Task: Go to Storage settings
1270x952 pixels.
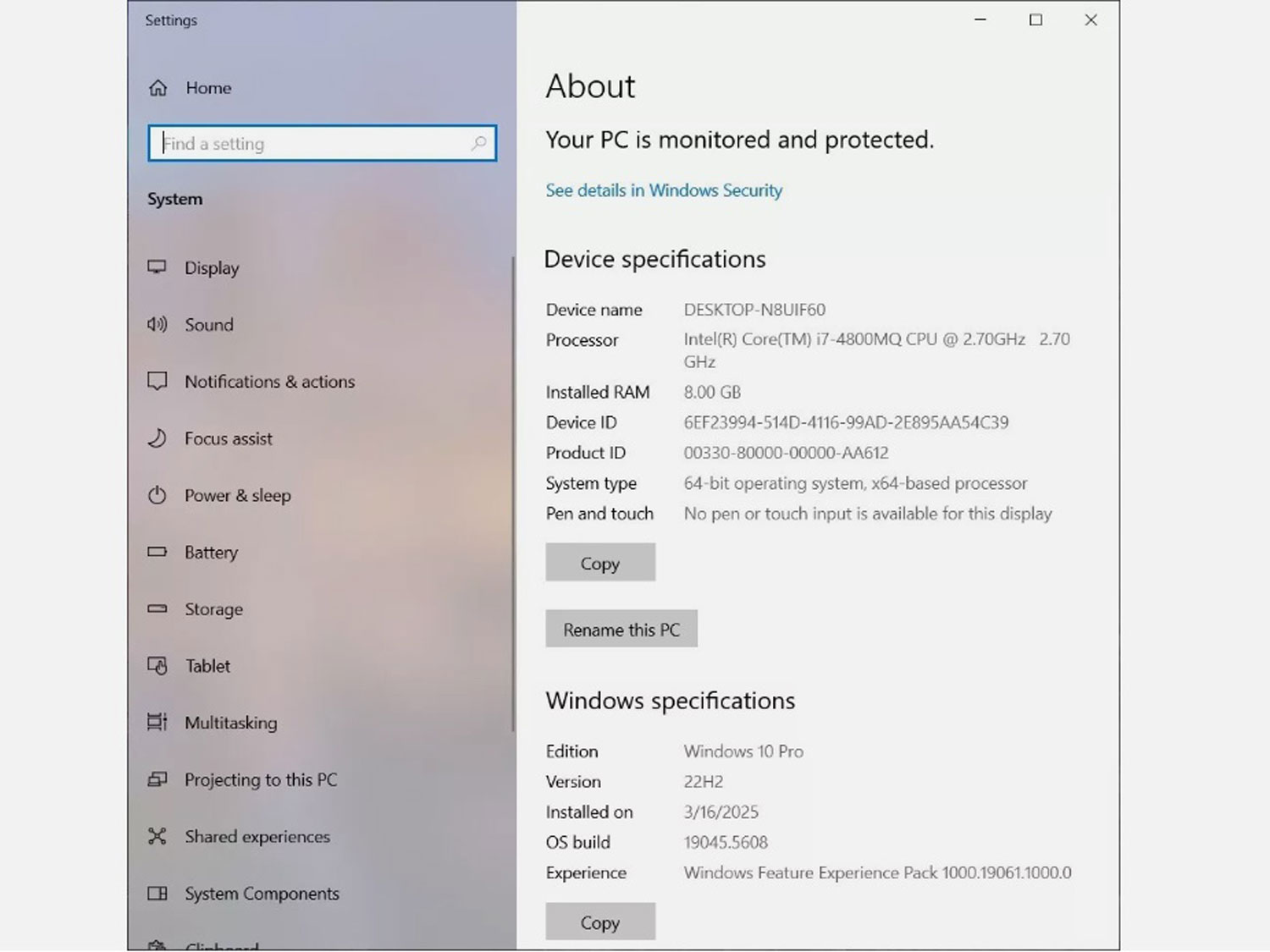Action: coord(214,609)
